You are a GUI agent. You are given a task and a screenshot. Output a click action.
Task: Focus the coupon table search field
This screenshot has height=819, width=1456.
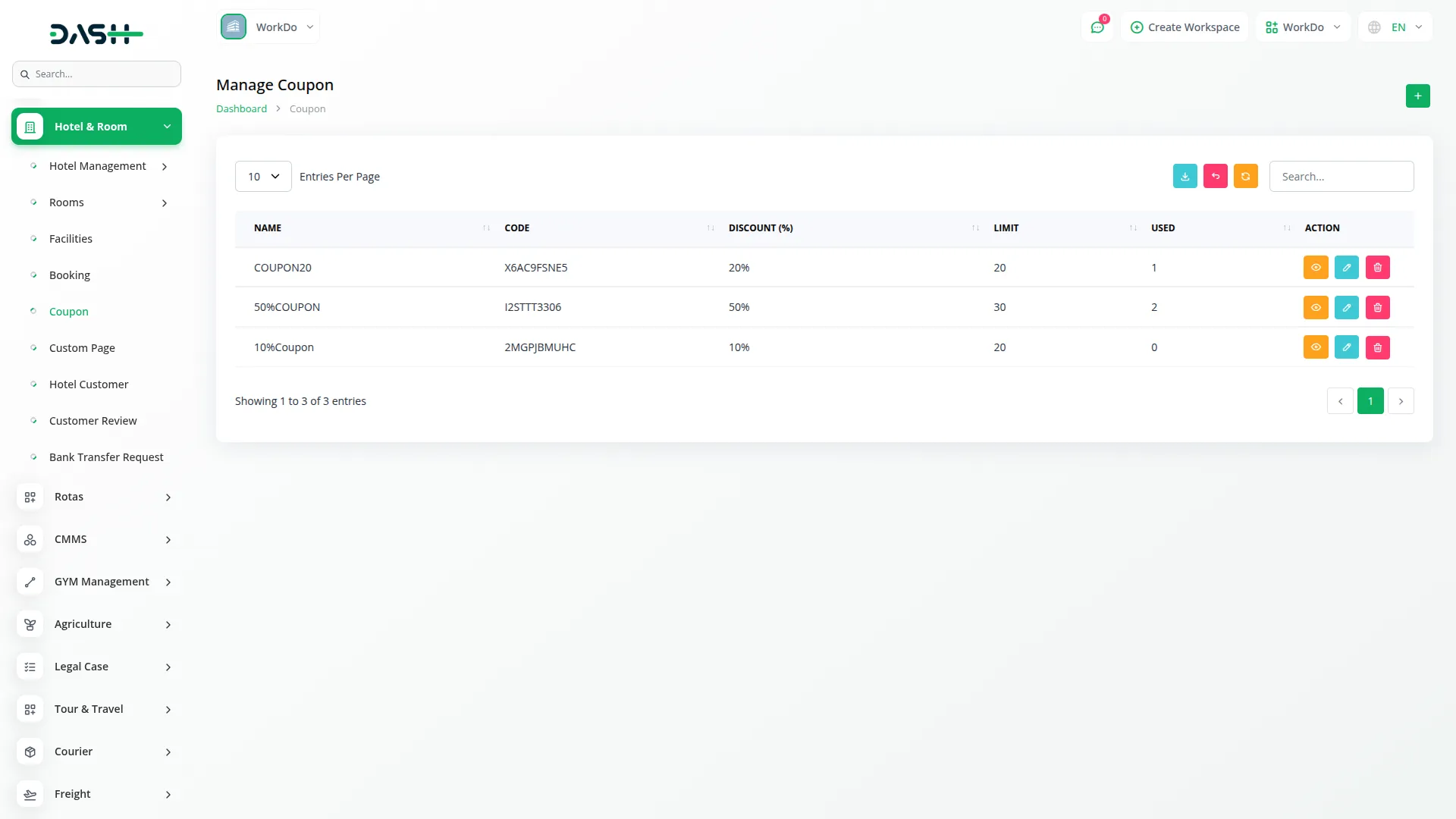[1341, 177]
